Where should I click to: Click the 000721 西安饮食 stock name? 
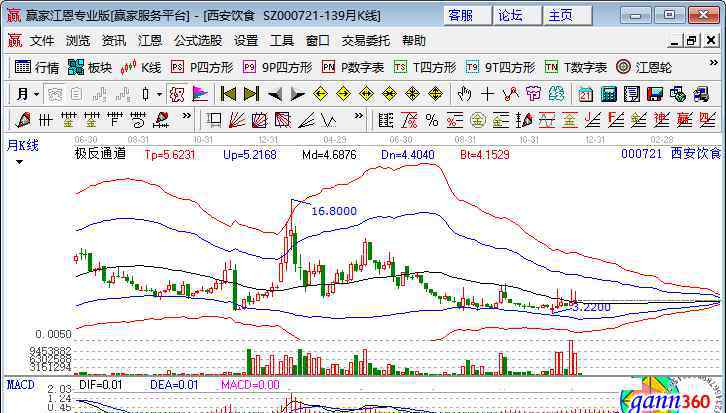[671, 154]
